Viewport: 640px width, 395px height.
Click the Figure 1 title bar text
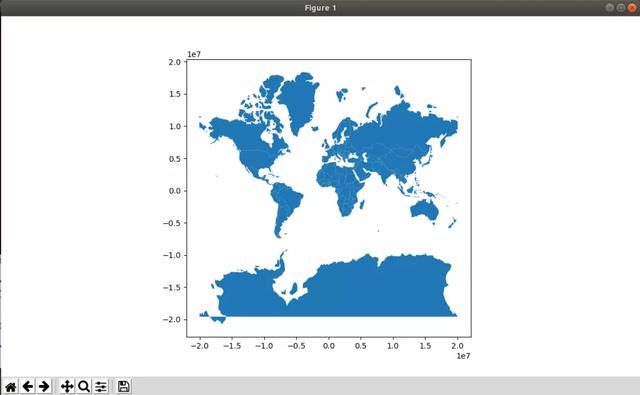click(320, 8)
